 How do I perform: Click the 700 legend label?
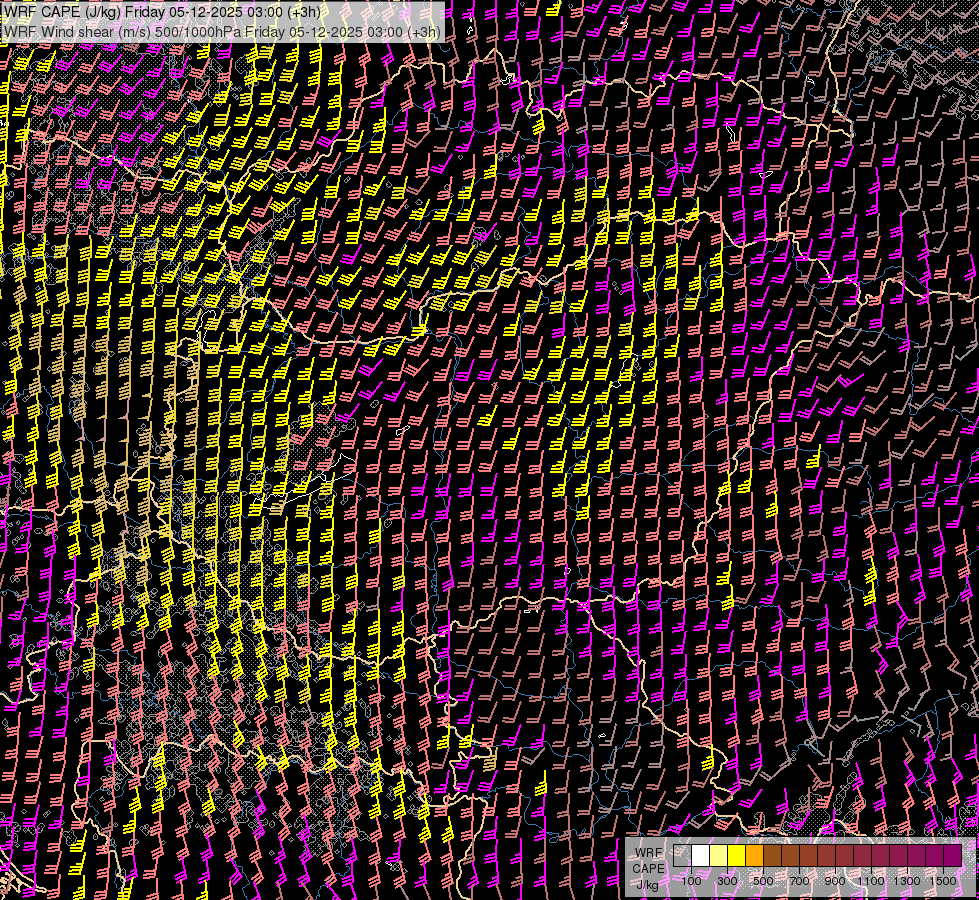tap(799, 881)
